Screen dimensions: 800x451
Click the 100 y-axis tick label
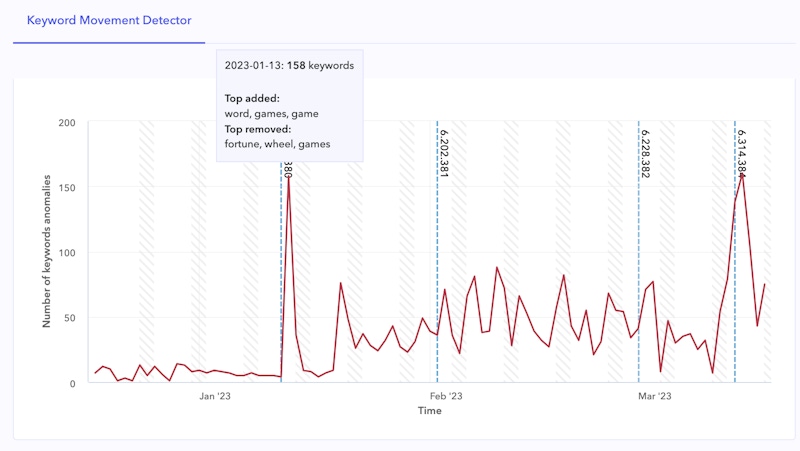67,253
